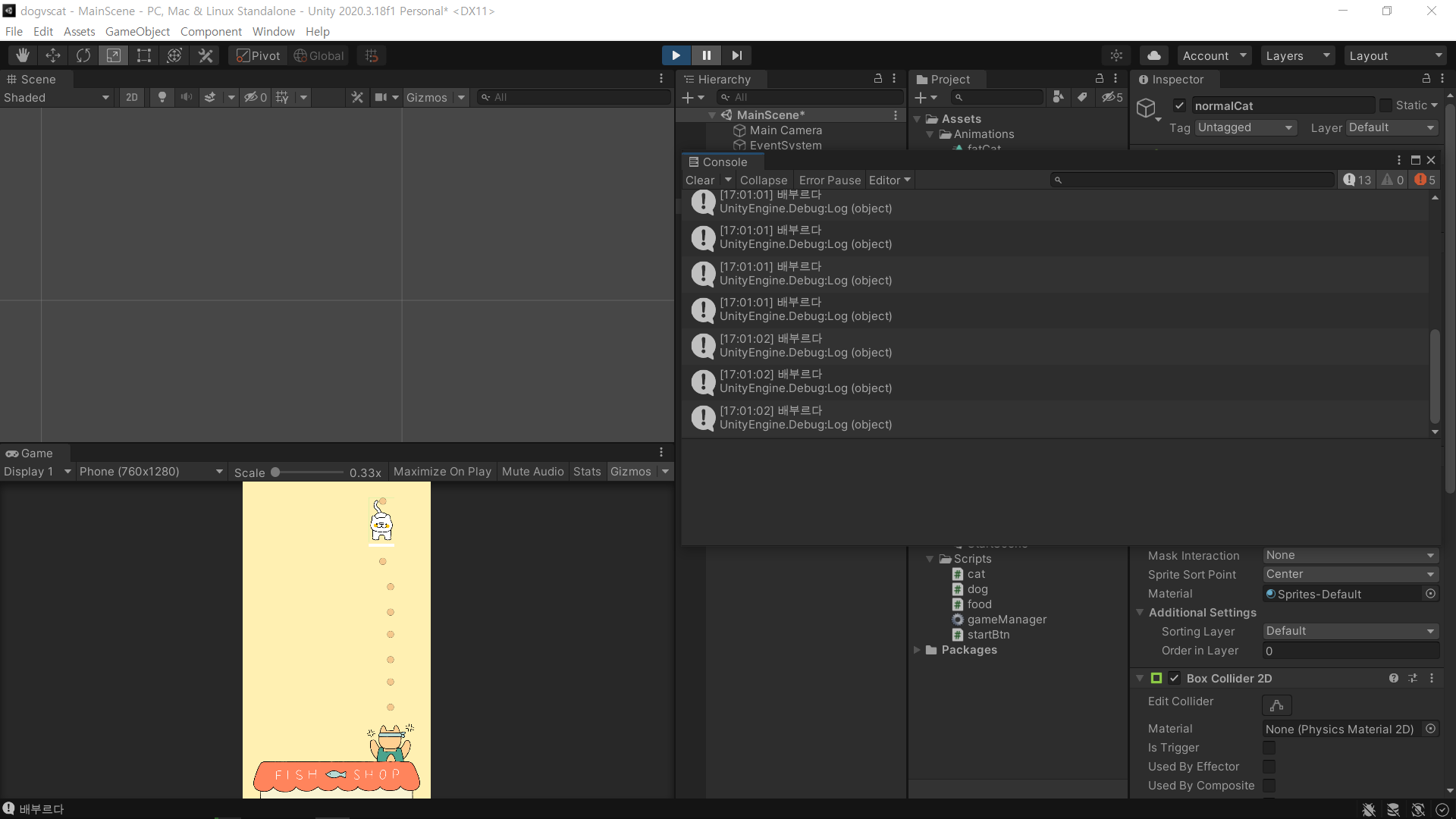The width and height of the screenshot is (1456, 819).
Task: Search by type in Project panel
Action: pyautogui.click(x=1058, y=97)
